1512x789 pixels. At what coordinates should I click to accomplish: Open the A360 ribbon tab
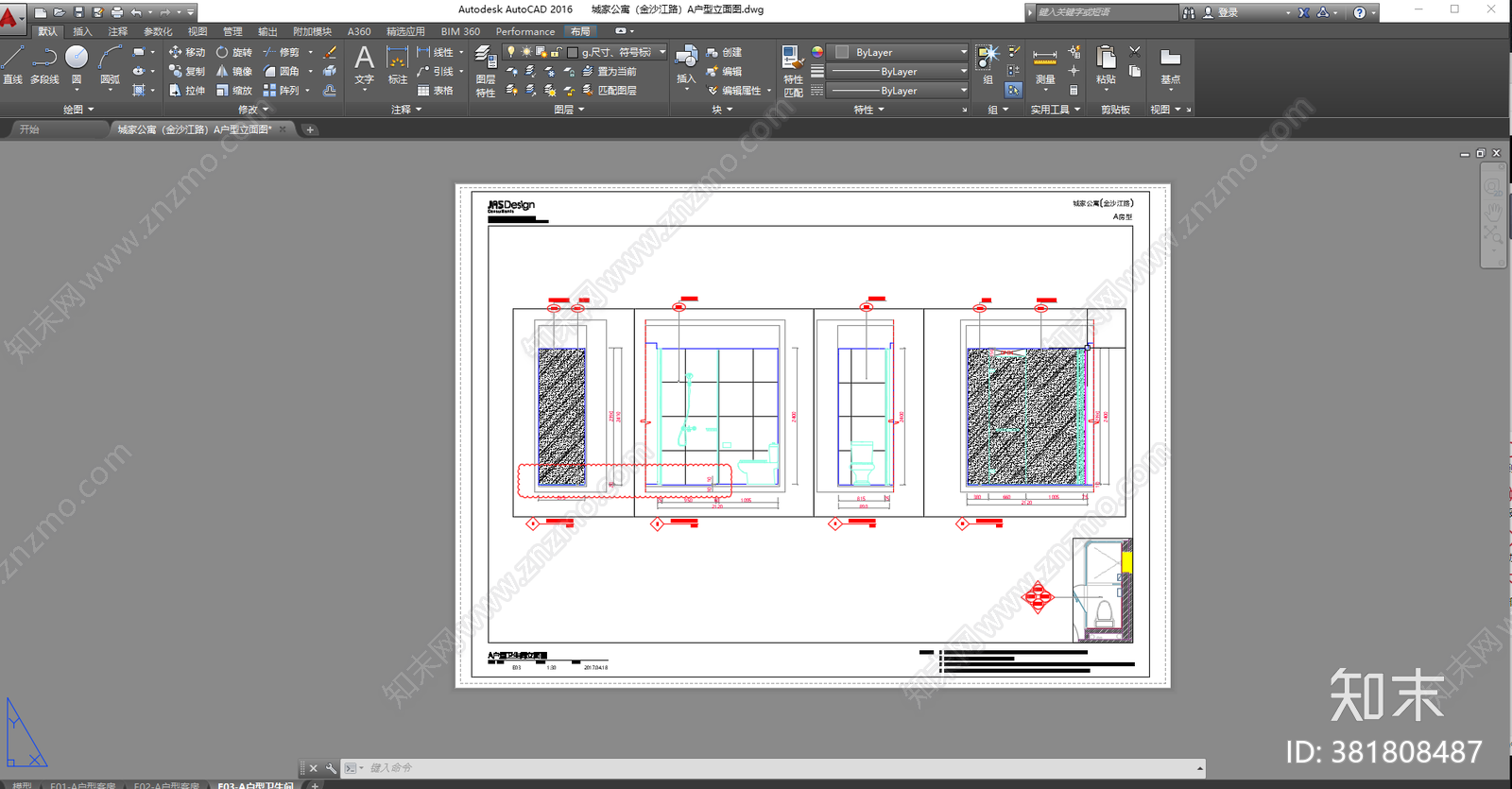coord(359,31)
